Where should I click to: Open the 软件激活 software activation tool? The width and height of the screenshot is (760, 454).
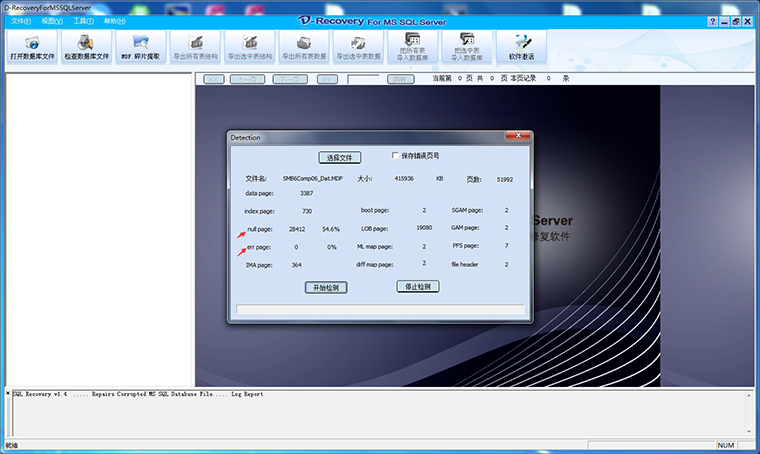(522, 47)
